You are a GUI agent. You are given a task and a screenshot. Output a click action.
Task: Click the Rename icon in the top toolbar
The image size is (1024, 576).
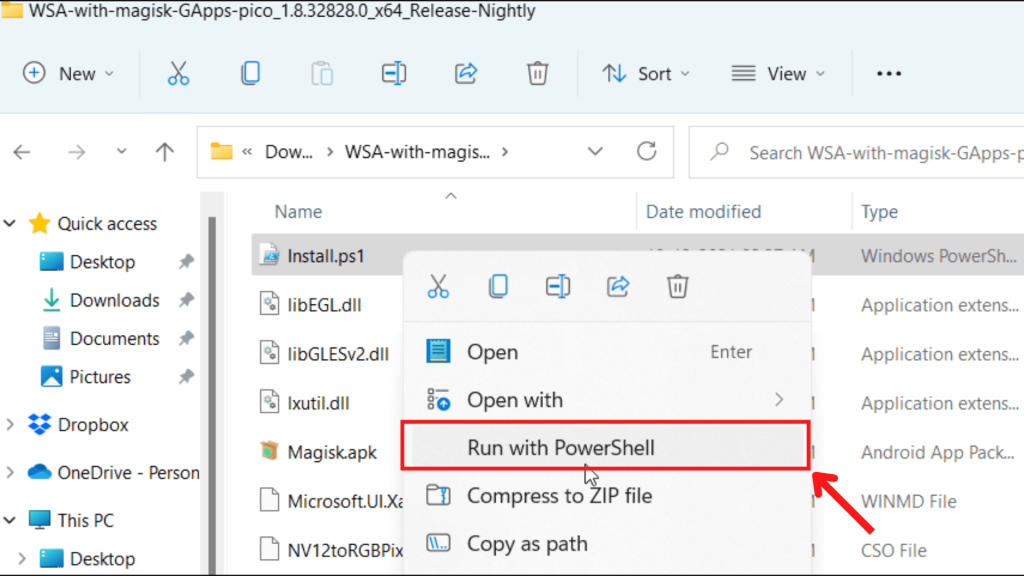394,73
